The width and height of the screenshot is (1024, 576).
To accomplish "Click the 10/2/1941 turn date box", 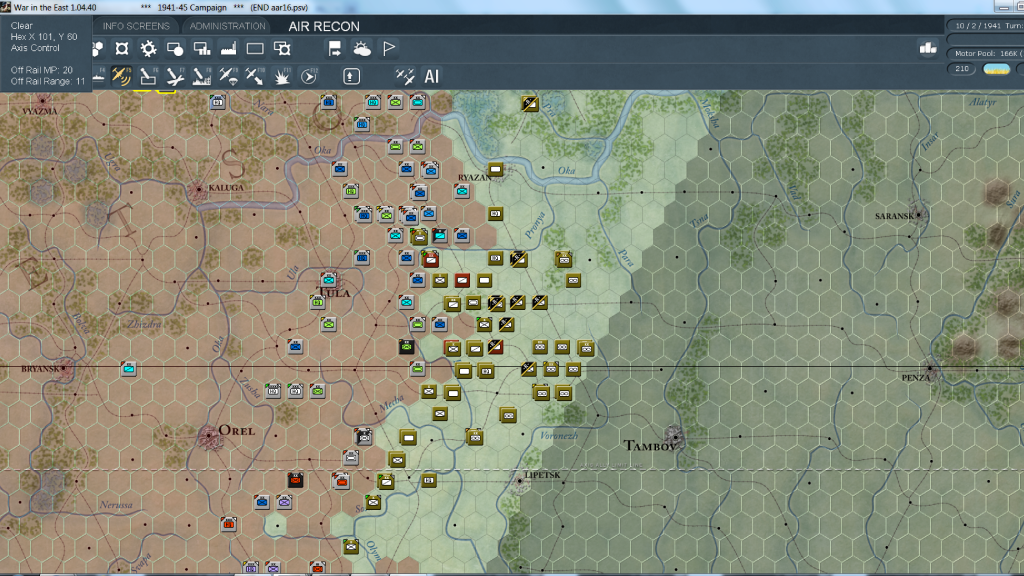I will 986,26.
